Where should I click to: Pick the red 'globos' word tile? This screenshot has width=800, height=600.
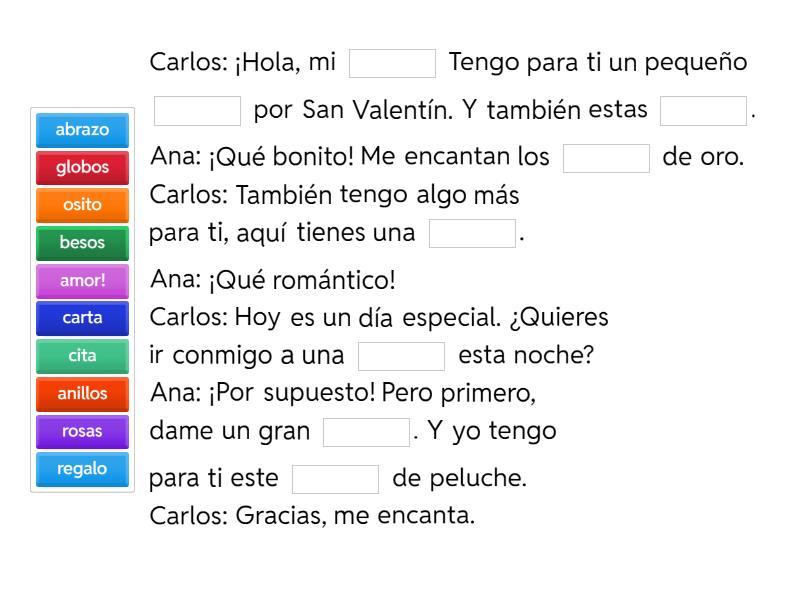[82, 168]
